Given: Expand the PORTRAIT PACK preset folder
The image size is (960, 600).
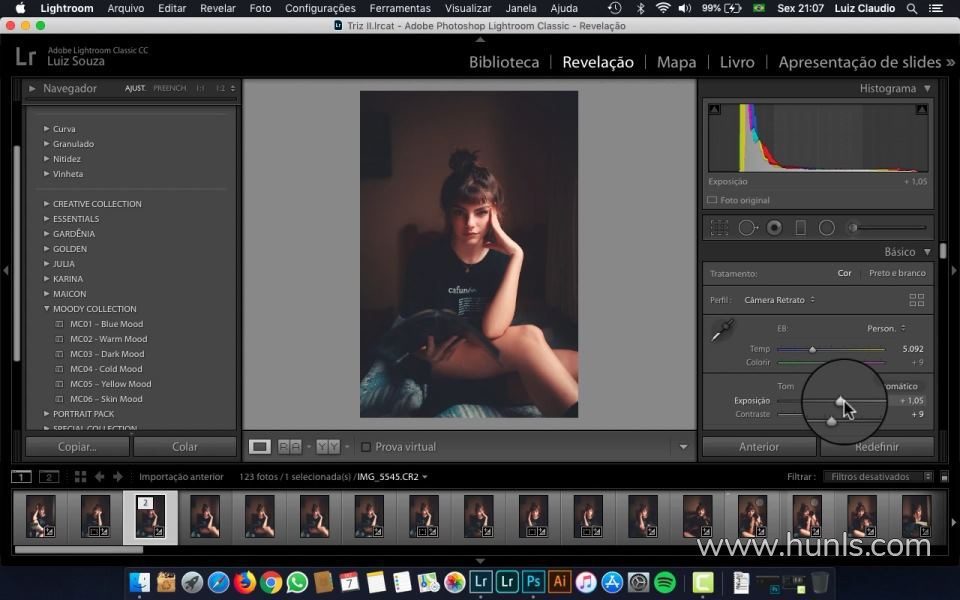Looking at the screenshot, I should [83, 414].
